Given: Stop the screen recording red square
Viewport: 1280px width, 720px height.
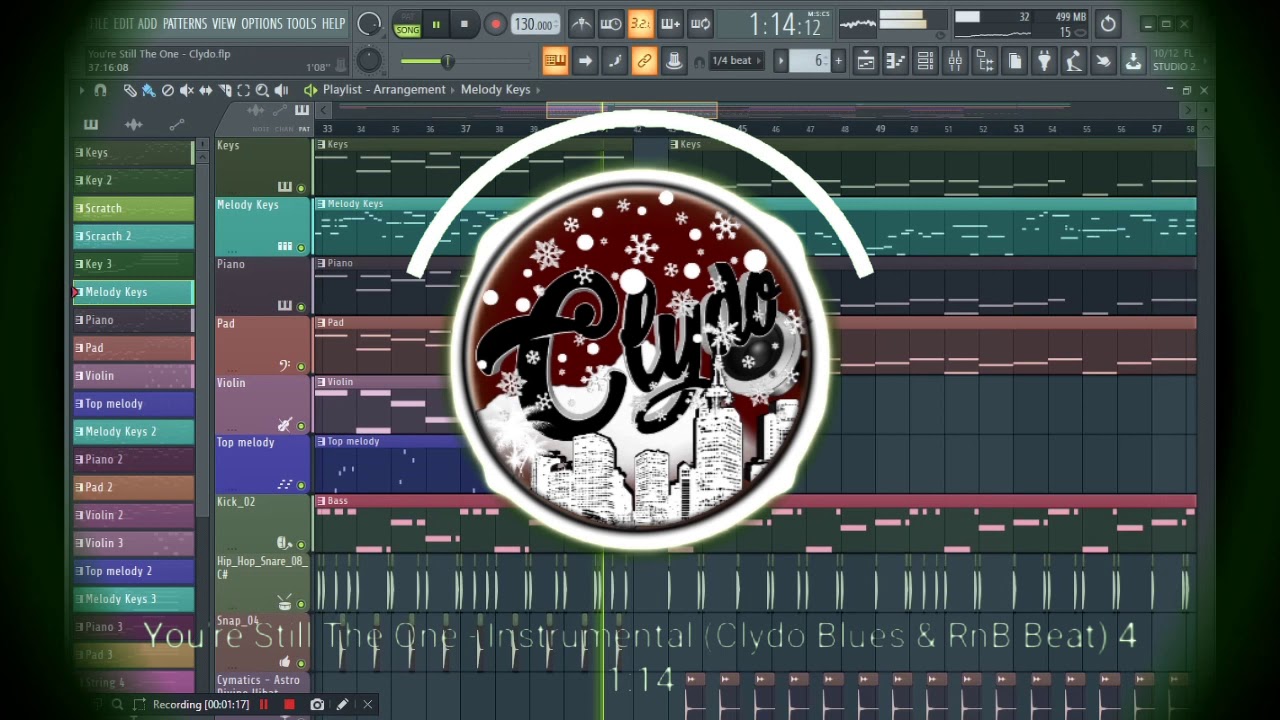Looking at the screenshot, I should (289, 705).
